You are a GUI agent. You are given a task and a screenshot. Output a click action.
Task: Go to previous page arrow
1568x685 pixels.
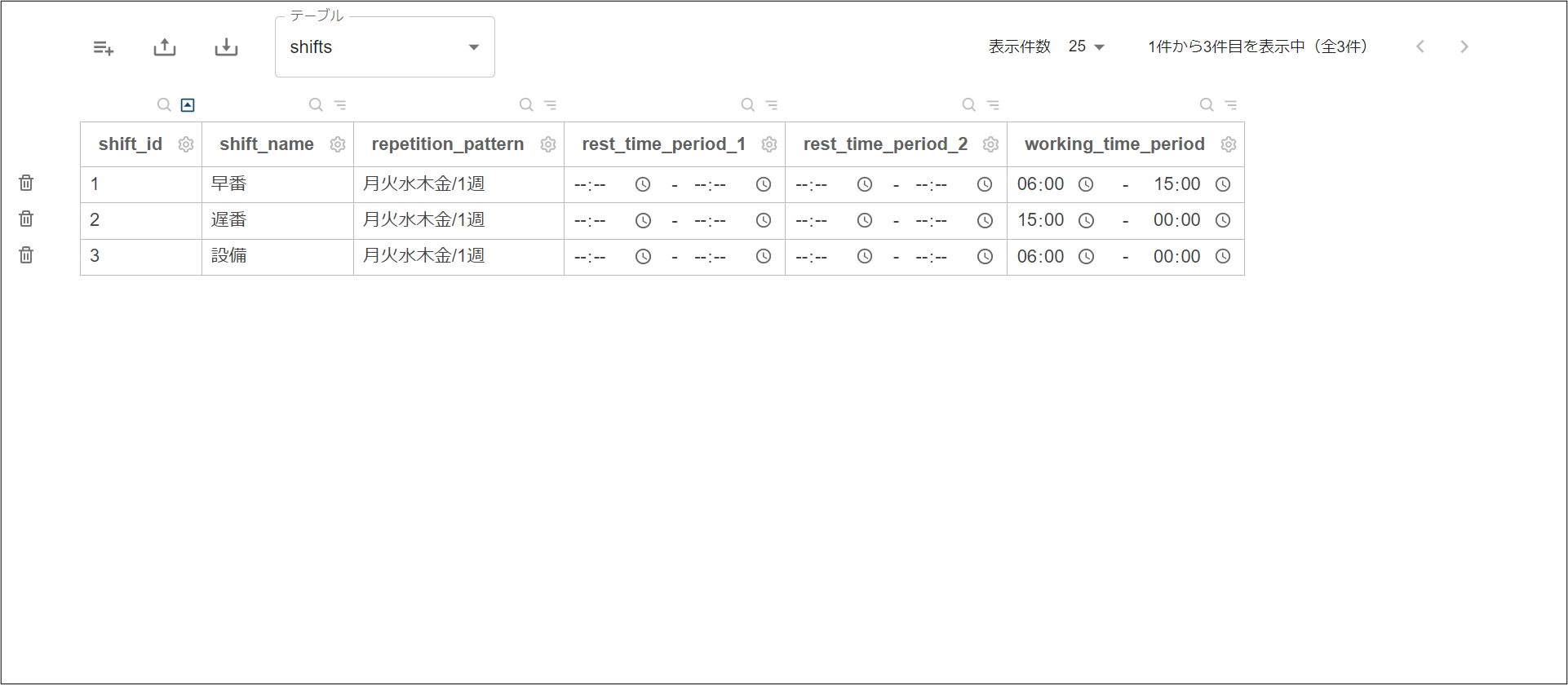(1420, 46)
